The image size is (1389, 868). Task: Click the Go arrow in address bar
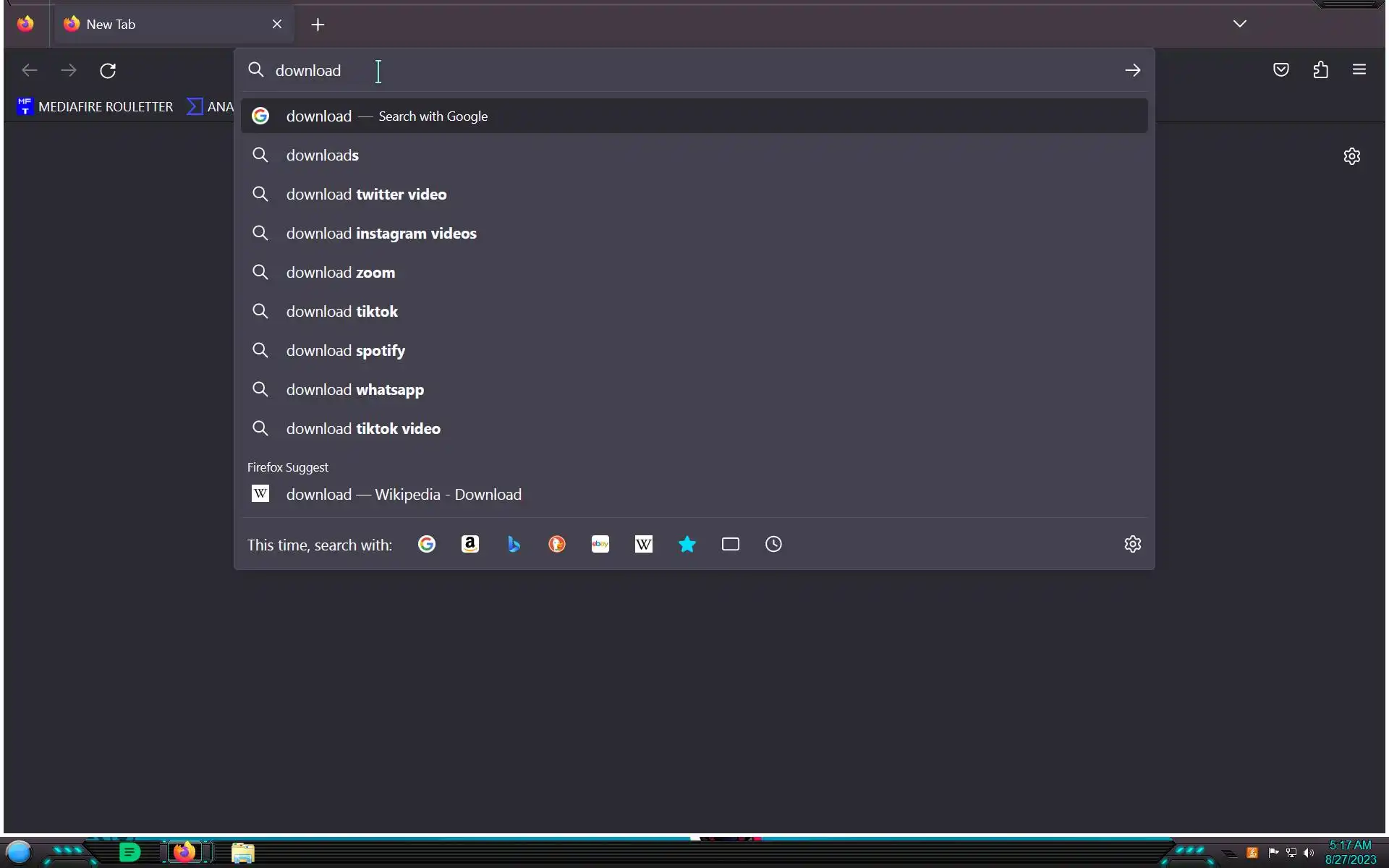coord(1133,70)
